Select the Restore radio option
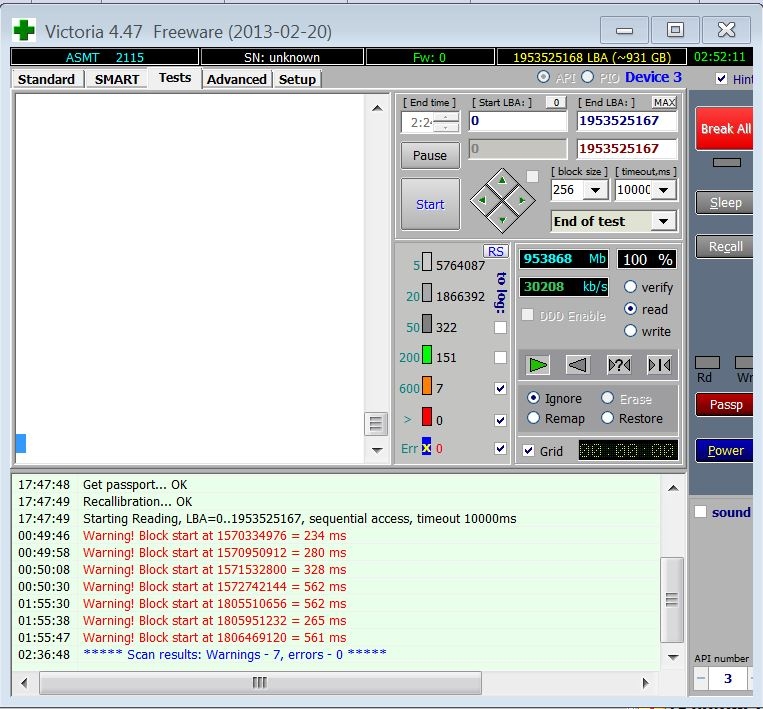 pos(607,418)
